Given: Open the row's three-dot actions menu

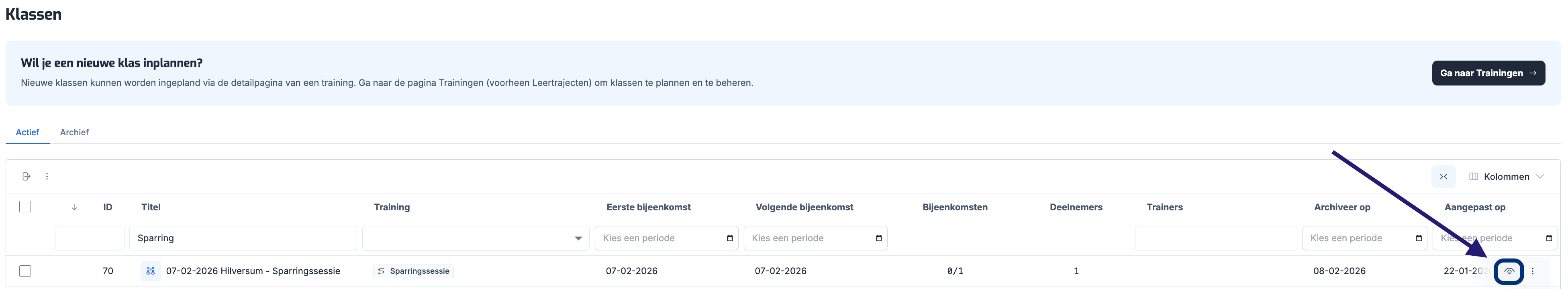Looking at the screenshot, I should click(x=1533, y=271).
